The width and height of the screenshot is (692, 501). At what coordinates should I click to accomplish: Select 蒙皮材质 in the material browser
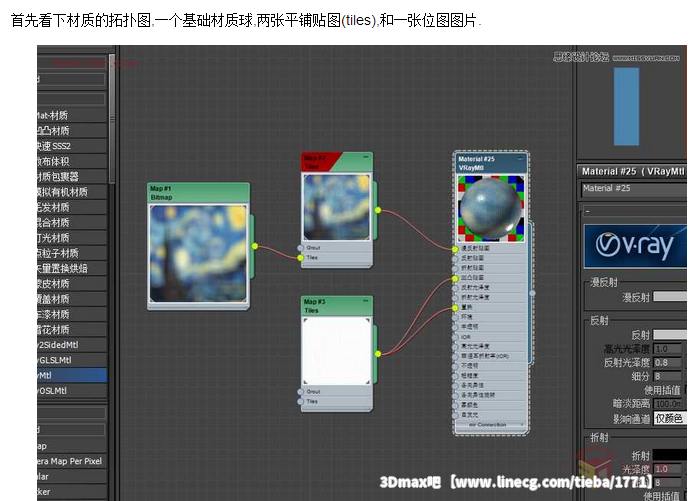72,284
